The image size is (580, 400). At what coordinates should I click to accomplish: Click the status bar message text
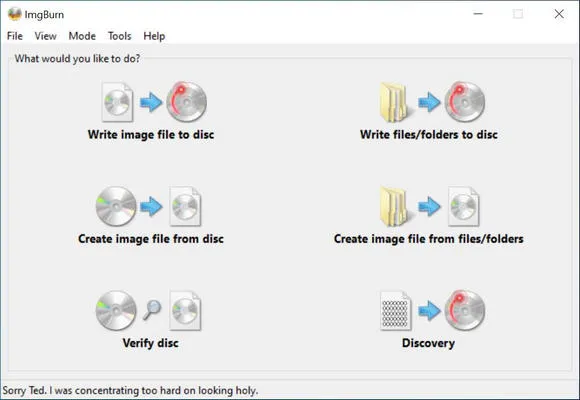130,390
